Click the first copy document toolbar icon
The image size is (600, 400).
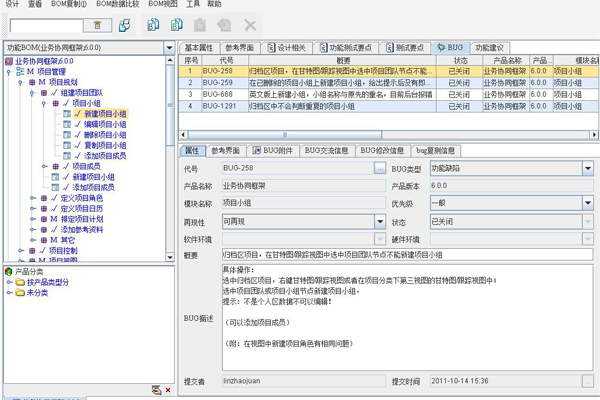click(x=153, y=25)
